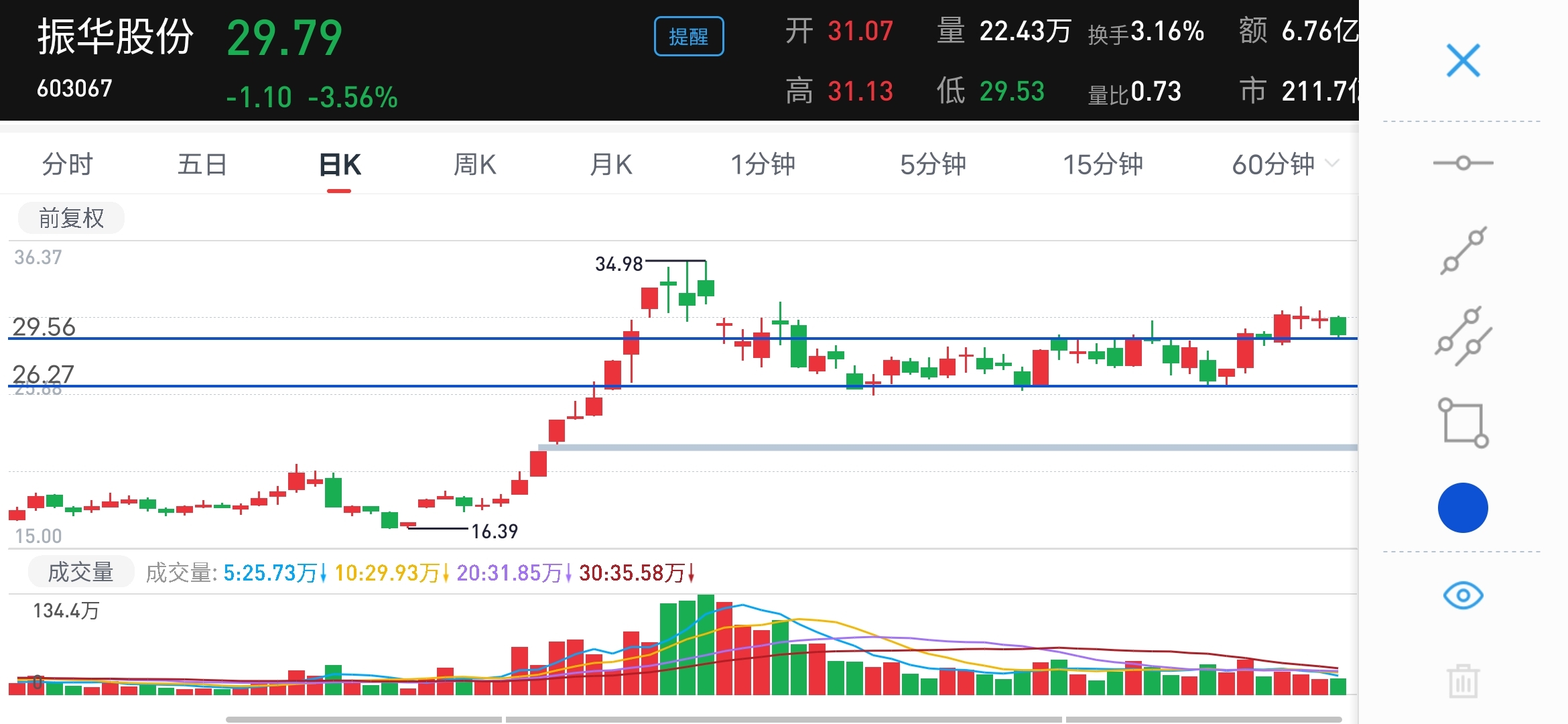This screenshot has height=724, width=1568.
Task: Select the horizontal line drawing tool
Action: click(x=1463, y=163)
